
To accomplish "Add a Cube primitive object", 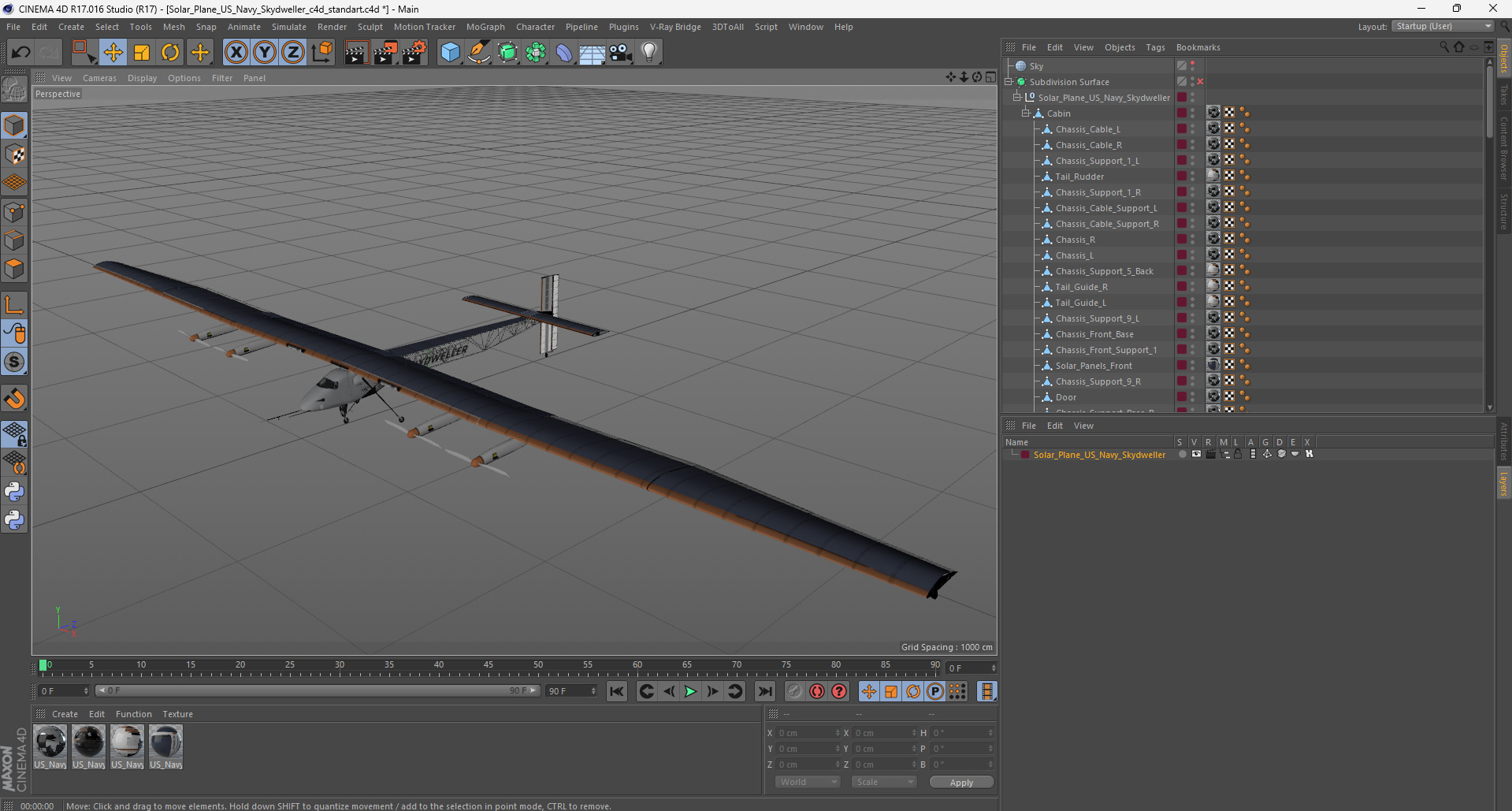I will tap(450, 53).
